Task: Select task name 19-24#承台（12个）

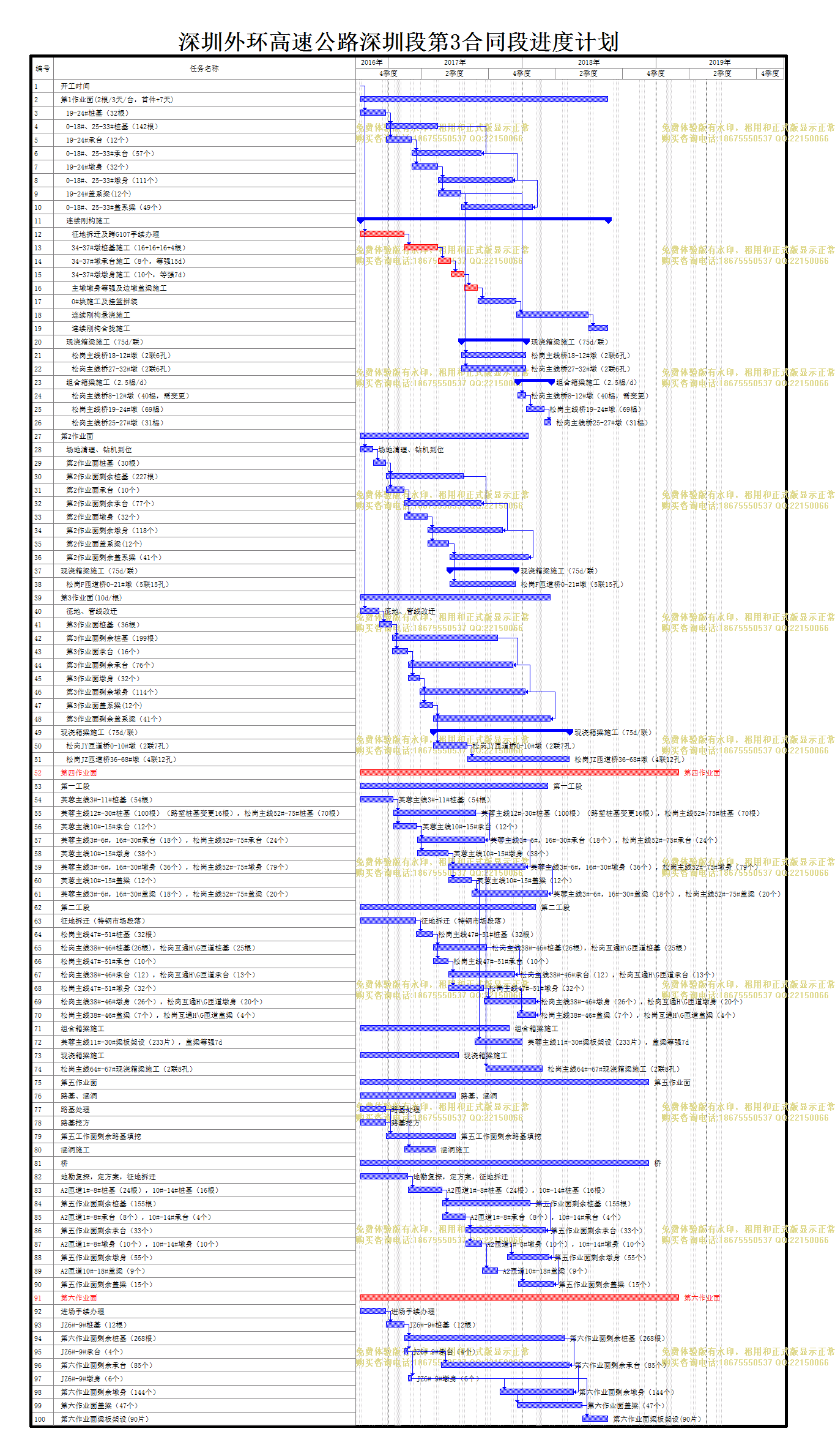Action: click(x=98, y=140)
